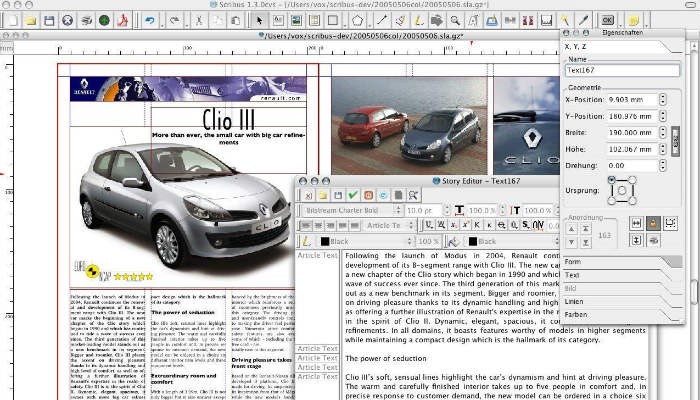Select the Insert Image Frame tool
This screenshot has height=400, width=700.
tap(296, 21)
